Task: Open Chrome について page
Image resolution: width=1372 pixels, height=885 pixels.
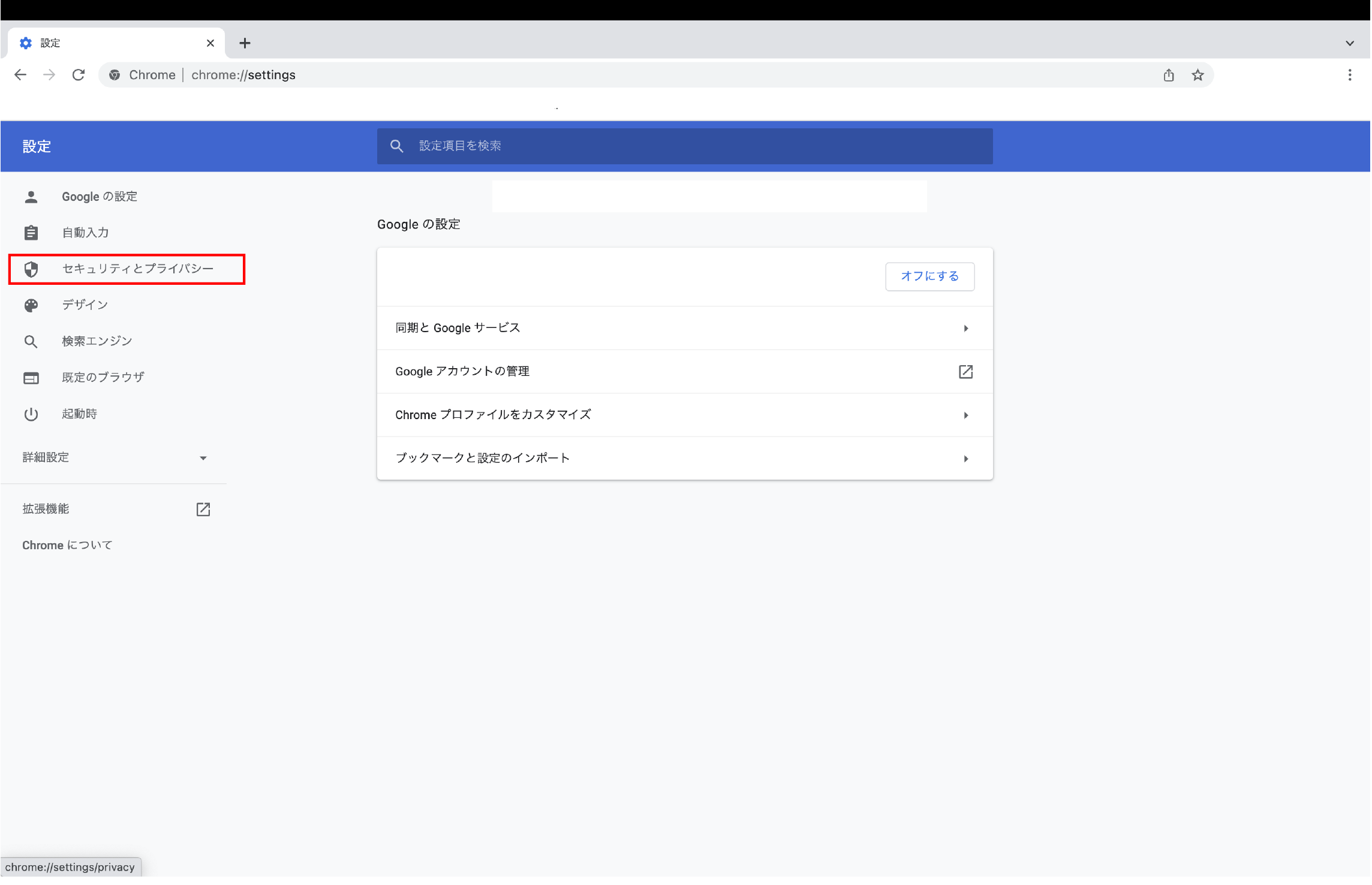Action: point(67,545)
